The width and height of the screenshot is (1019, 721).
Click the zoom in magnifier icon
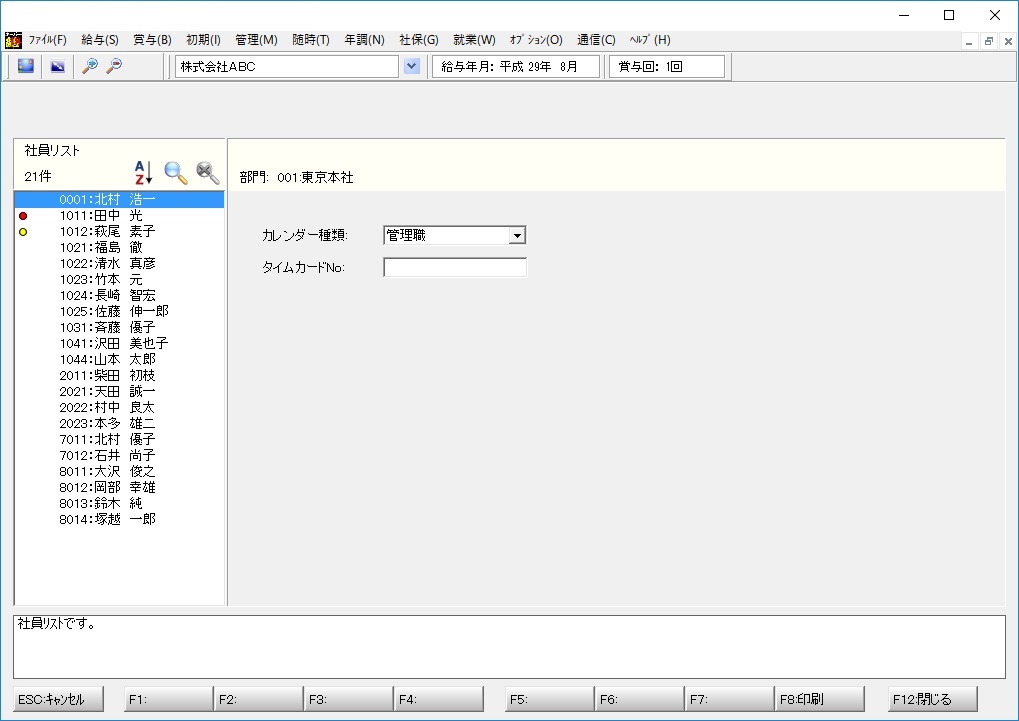pos(90,66)
